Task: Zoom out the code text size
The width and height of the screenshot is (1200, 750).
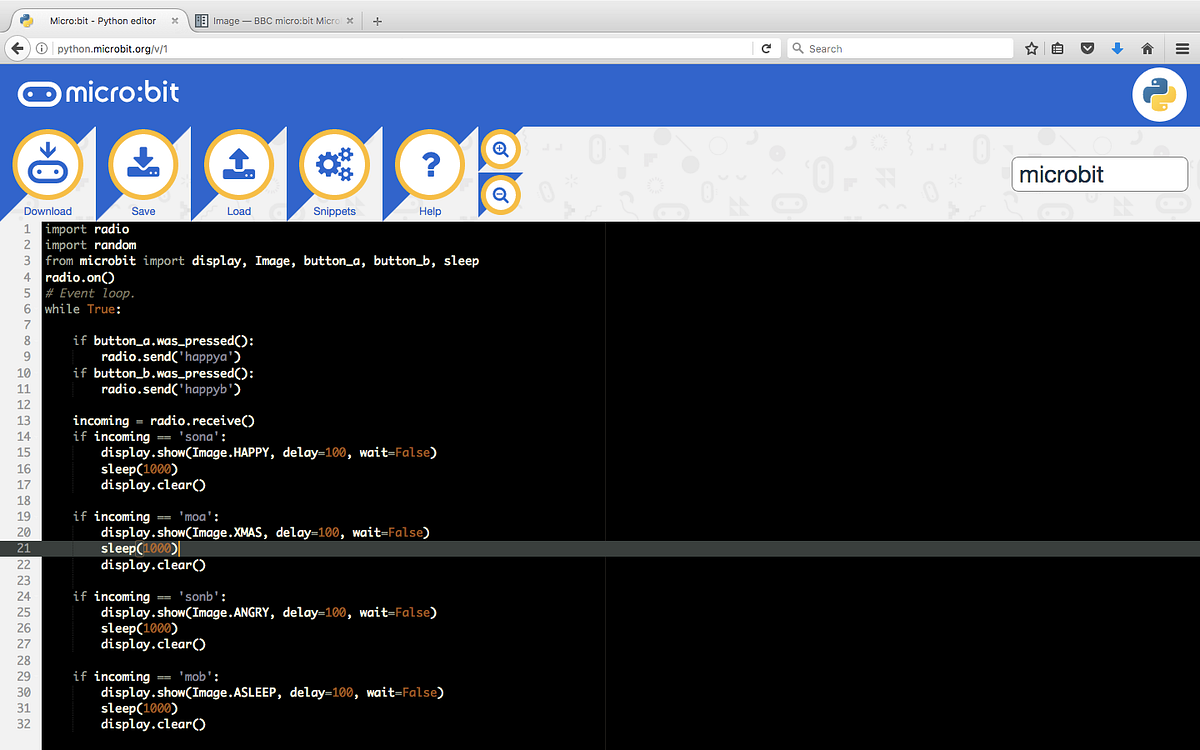Action: click(499, 194)
